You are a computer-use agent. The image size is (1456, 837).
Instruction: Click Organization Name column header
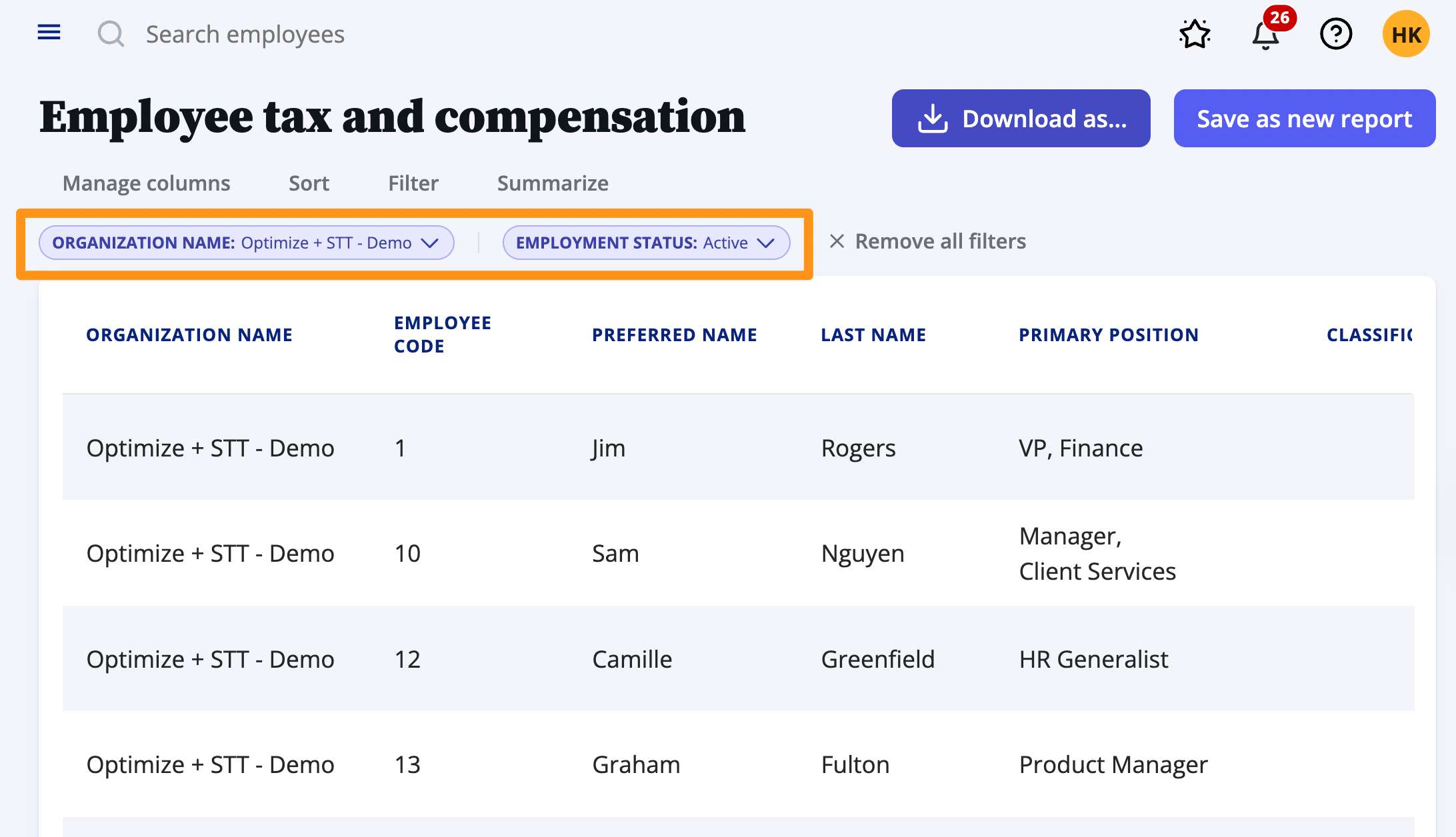pyautogui.click(x=189, y=335)
